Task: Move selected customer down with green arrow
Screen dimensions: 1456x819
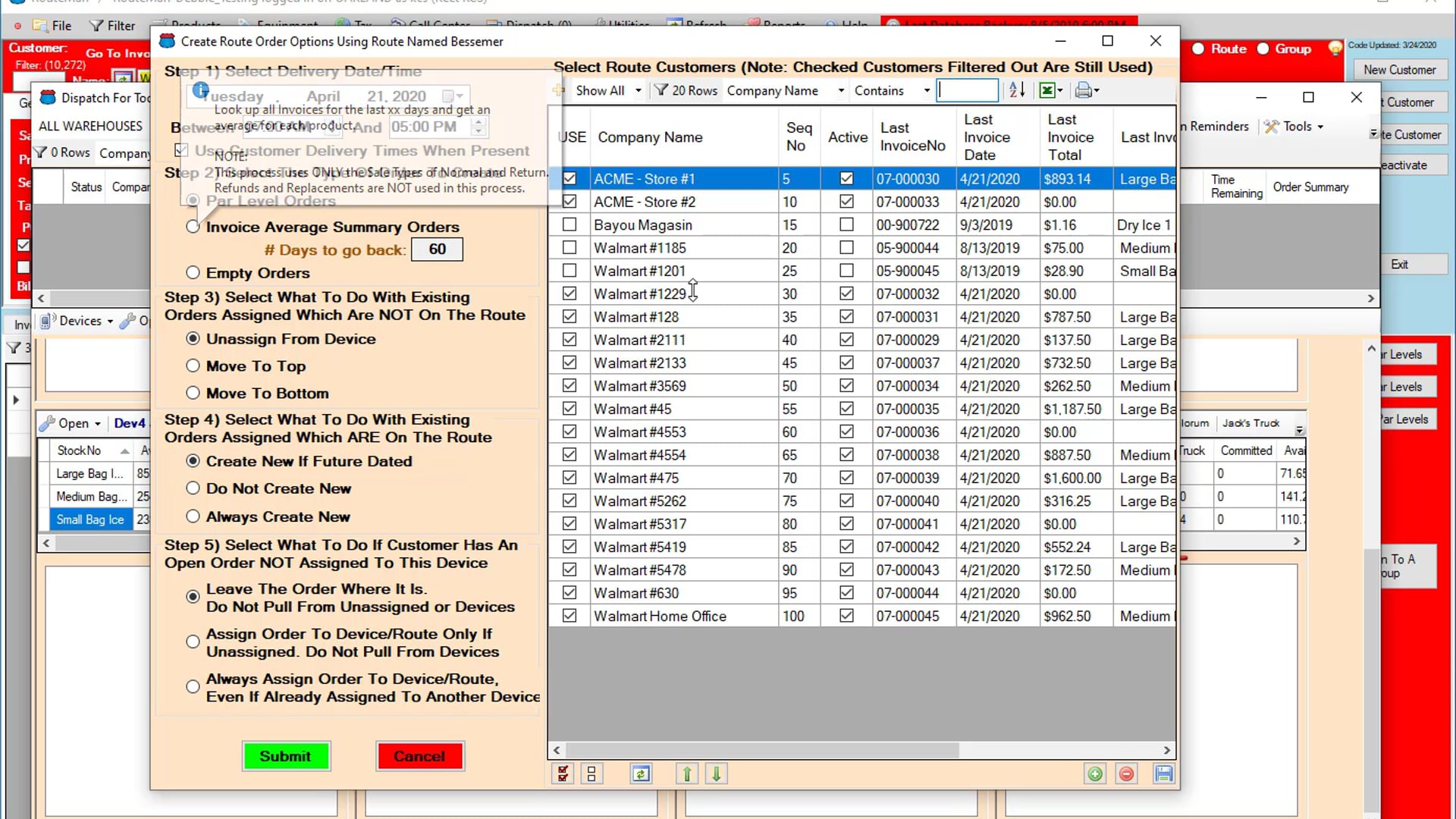Action: (x=716, y=773)
